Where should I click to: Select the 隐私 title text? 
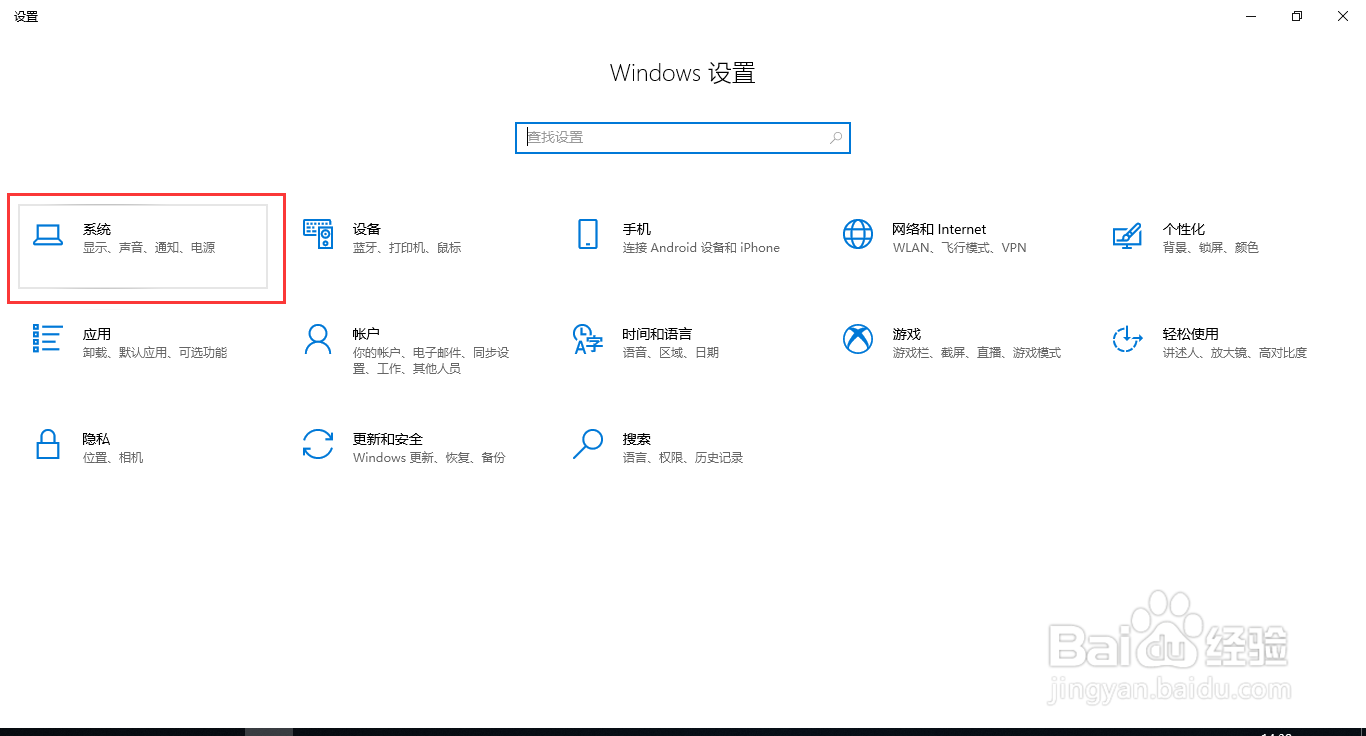(97, 439)
